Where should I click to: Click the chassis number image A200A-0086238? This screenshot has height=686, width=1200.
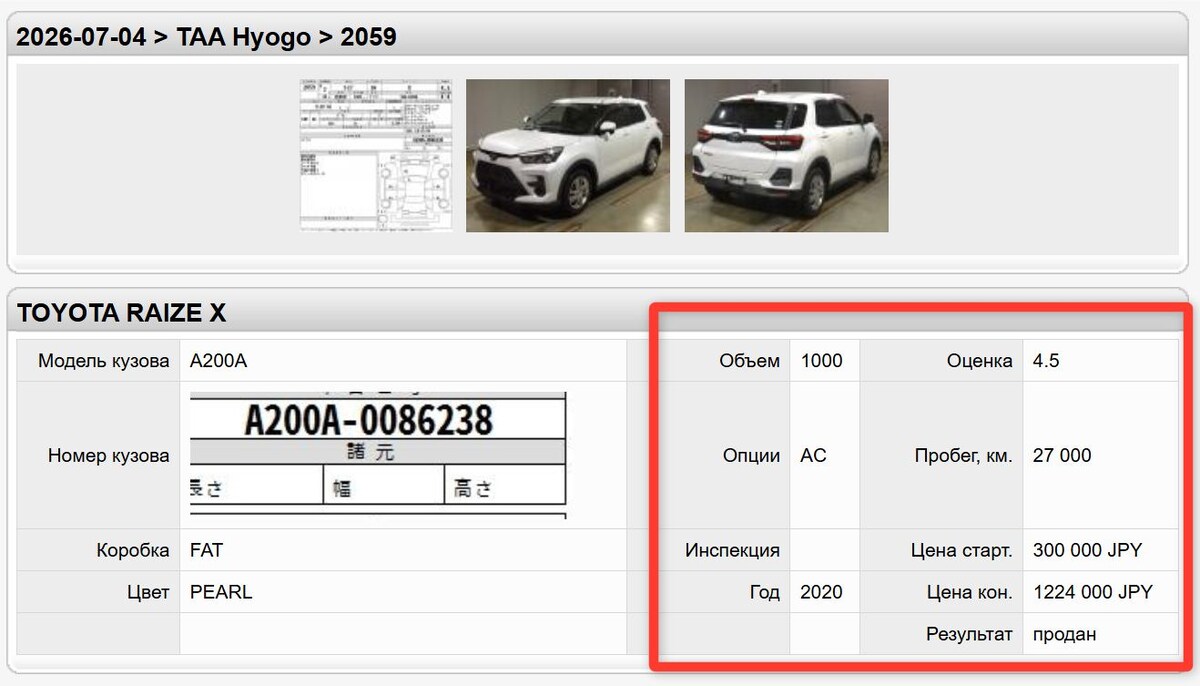point(378,455)
